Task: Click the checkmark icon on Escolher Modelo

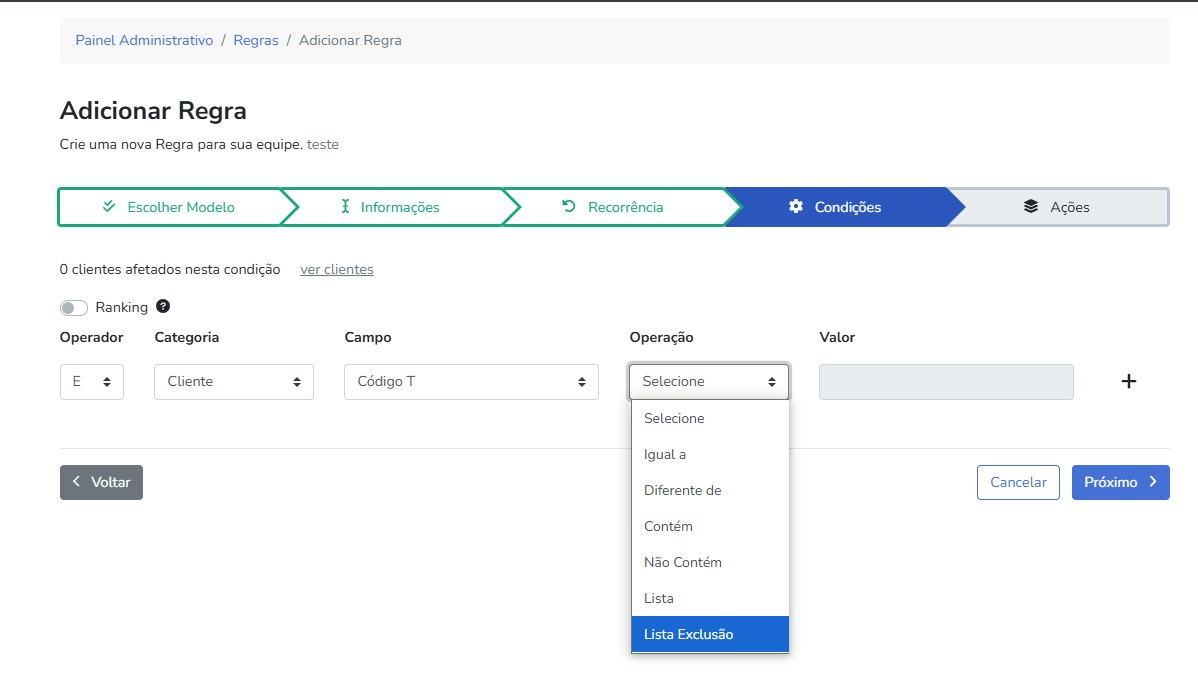Action: [x=109, y=207]
